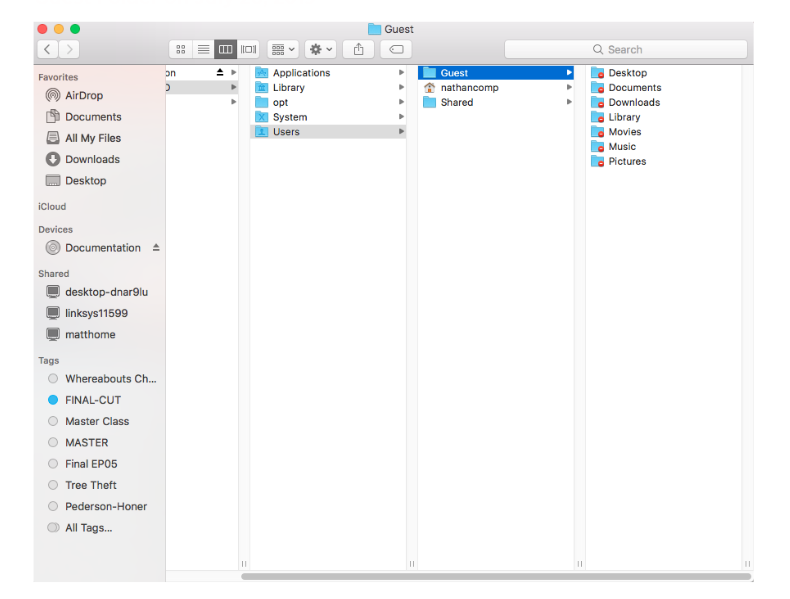
Task: Switch to icon view in toolbar
Action: coord(181,49)
